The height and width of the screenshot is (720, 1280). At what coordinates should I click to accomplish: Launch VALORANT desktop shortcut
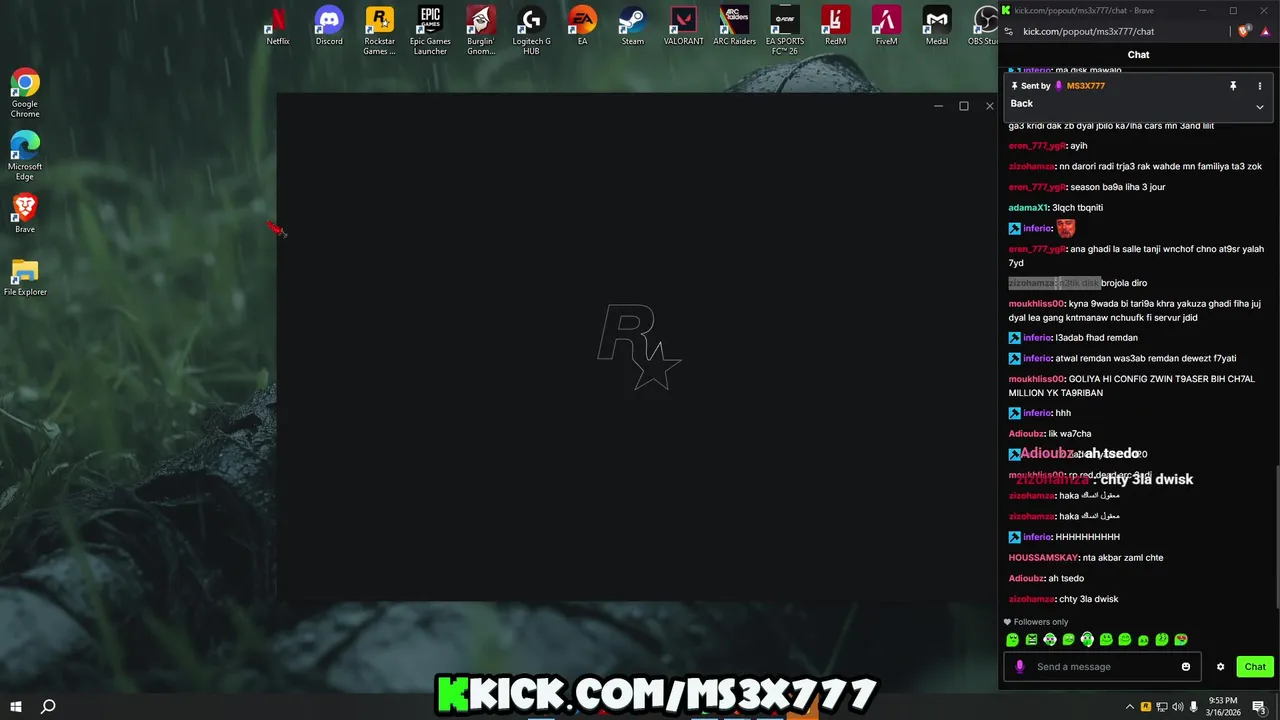(684, 27)
